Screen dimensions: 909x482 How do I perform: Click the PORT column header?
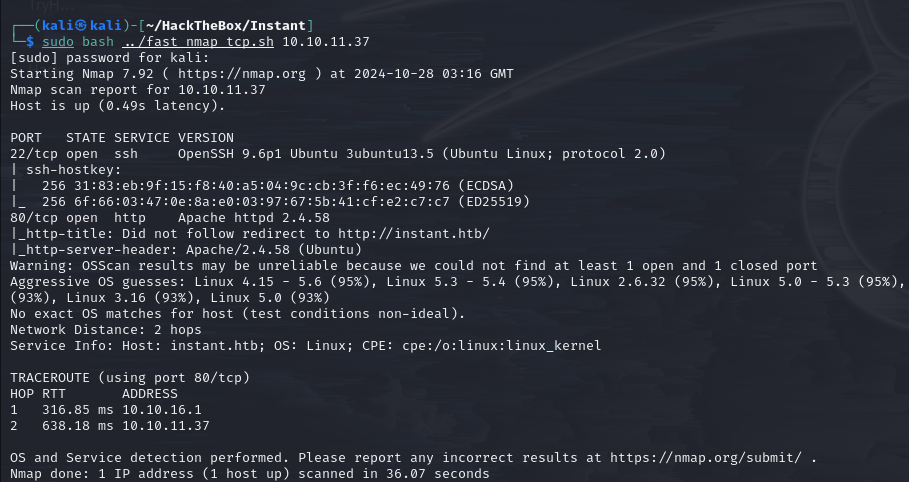coord(26,137)
